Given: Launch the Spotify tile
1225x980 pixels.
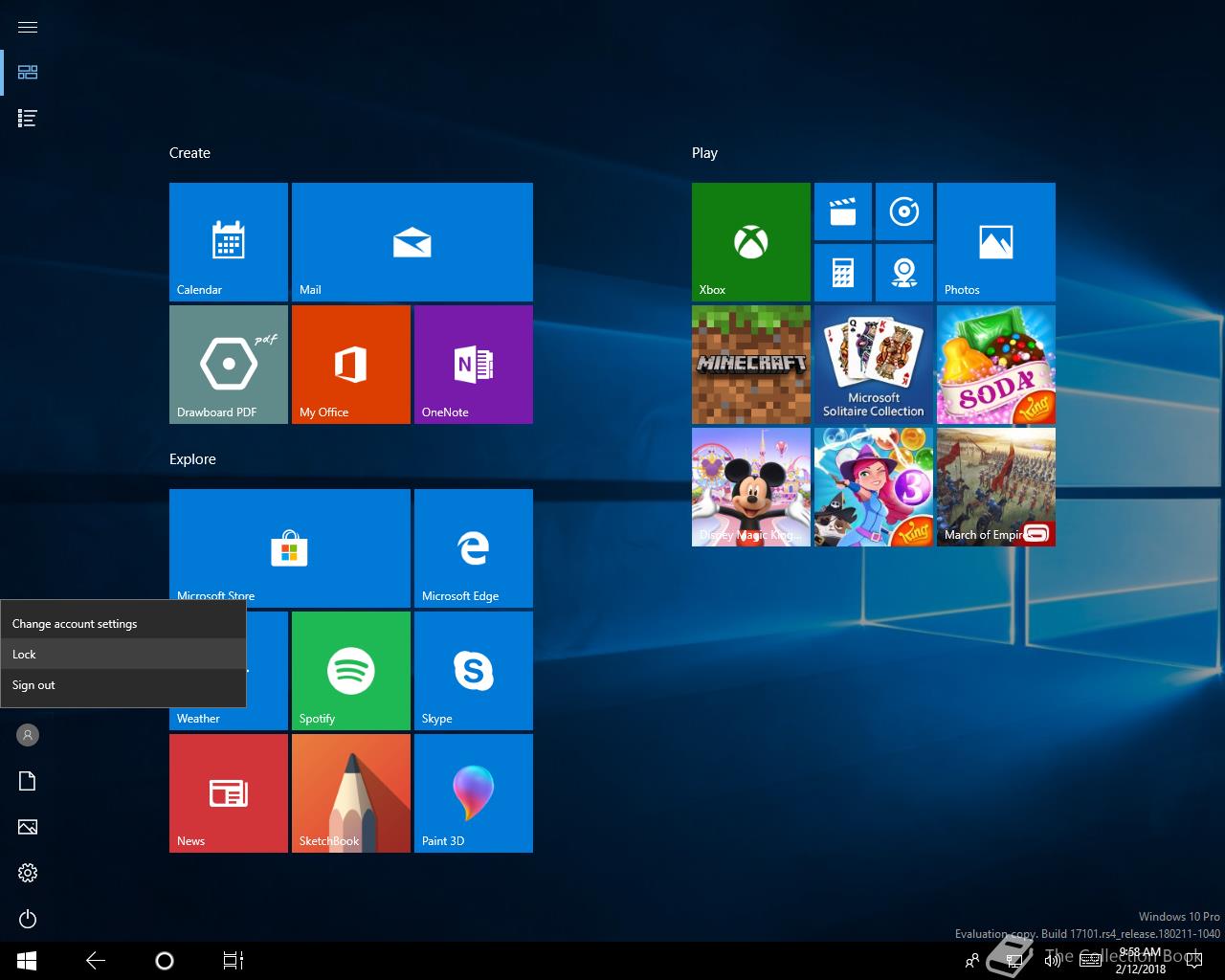Looking at the screenshot, I should pyautogui.click(x=351, y=671).
